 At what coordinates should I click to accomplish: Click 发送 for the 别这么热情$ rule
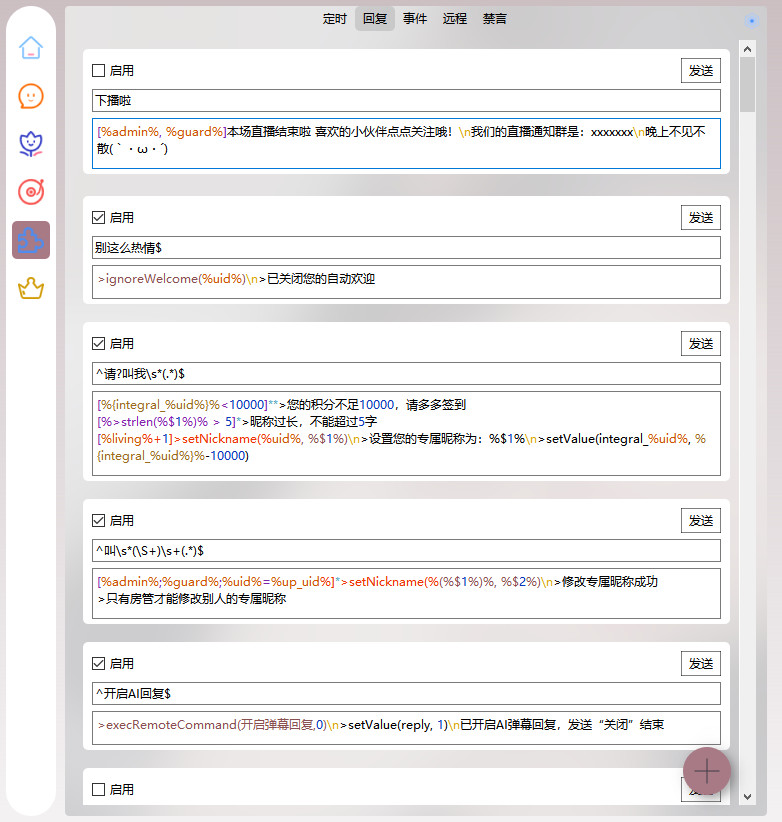701,218
